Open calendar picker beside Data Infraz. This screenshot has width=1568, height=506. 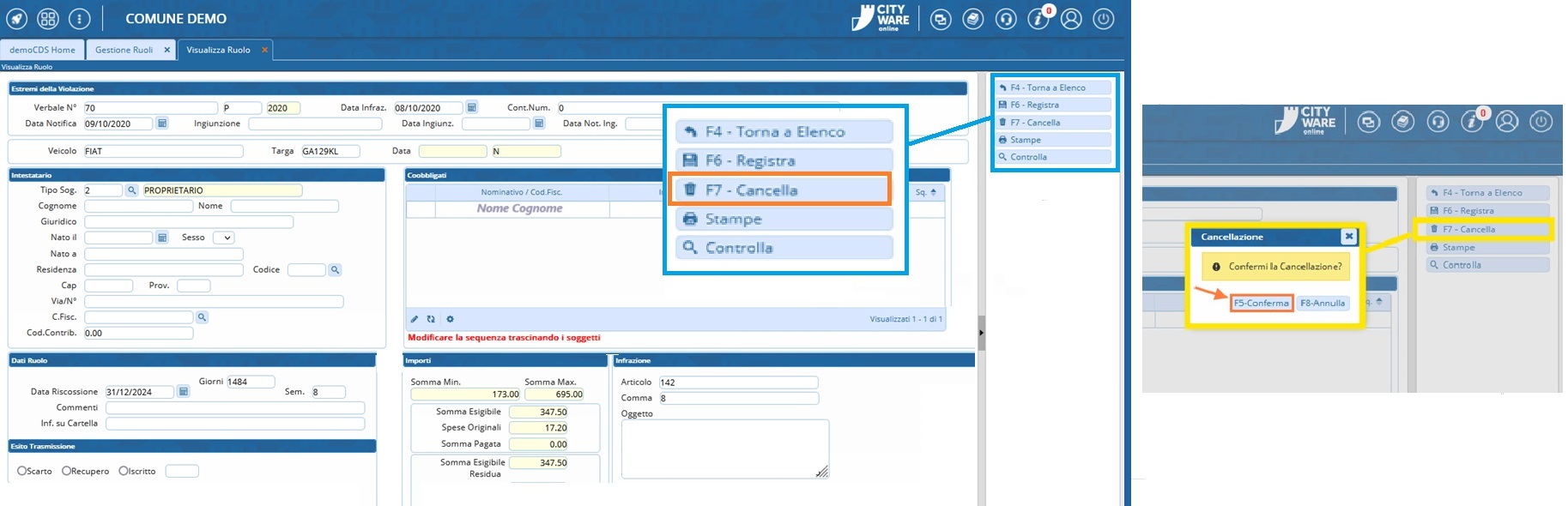tap(471, 108)
